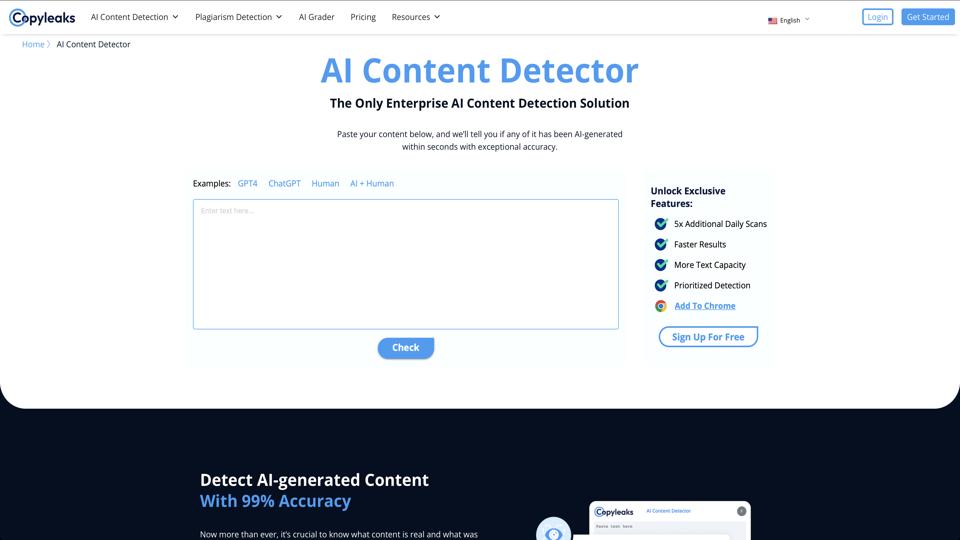Click the Get Started button
Screen dimensions: 960x540
pyautogui.click(x=928, y=17)
